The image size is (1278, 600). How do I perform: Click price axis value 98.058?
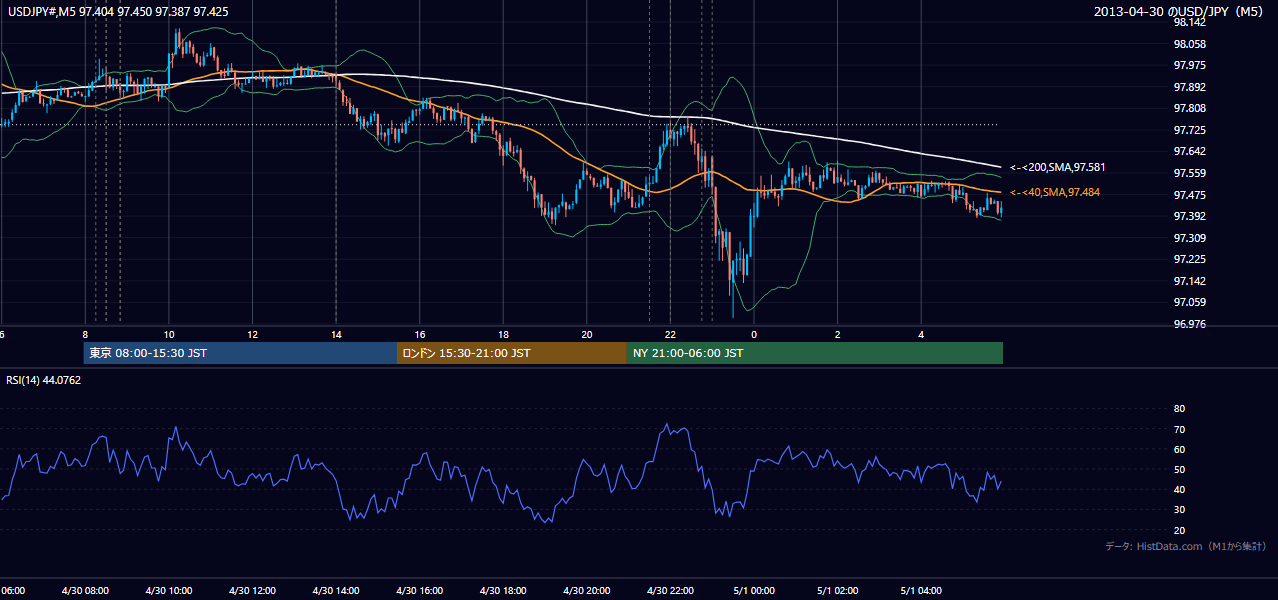(1189, 44)
